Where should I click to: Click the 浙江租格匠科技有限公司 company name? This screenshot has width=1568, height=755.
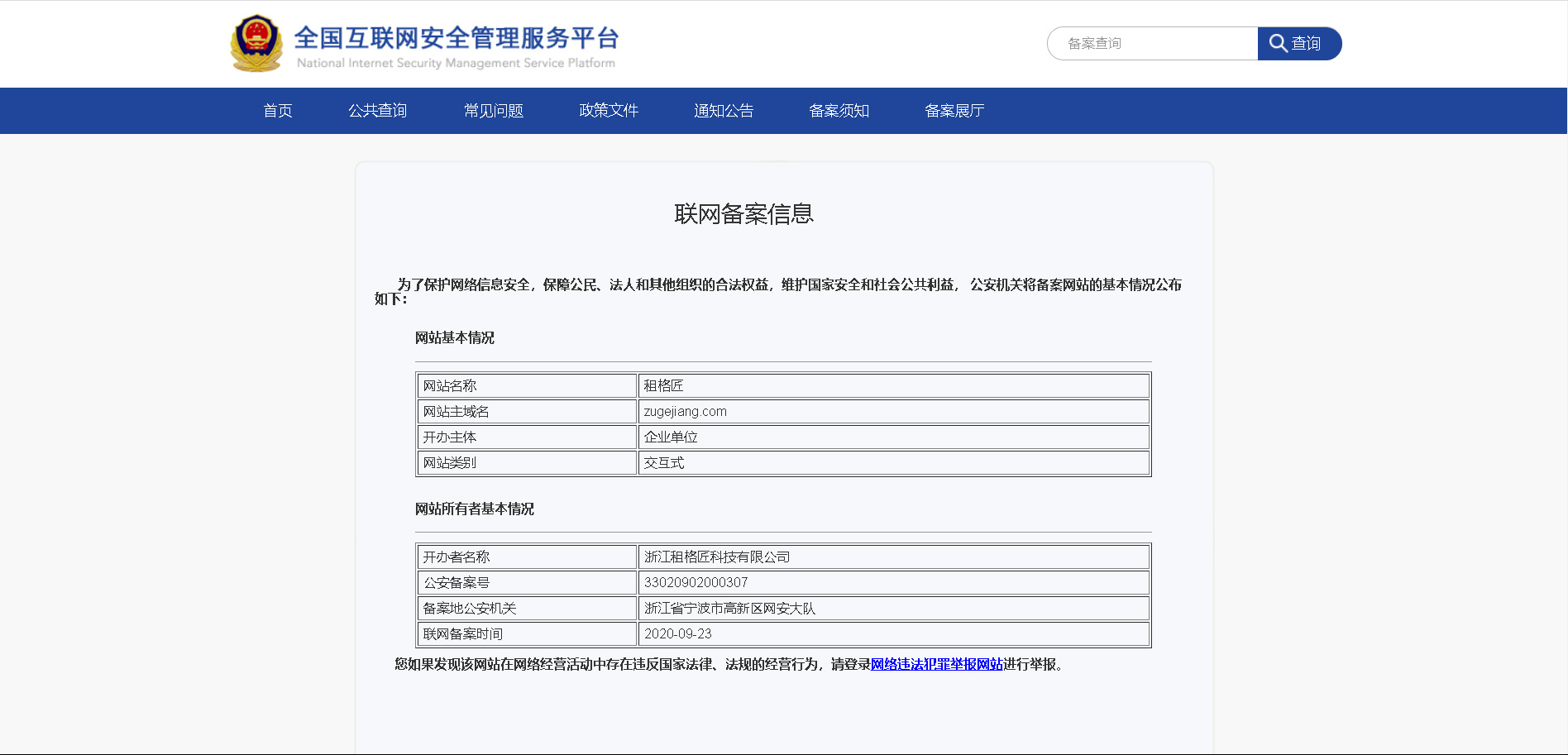[x=717, y=557]
